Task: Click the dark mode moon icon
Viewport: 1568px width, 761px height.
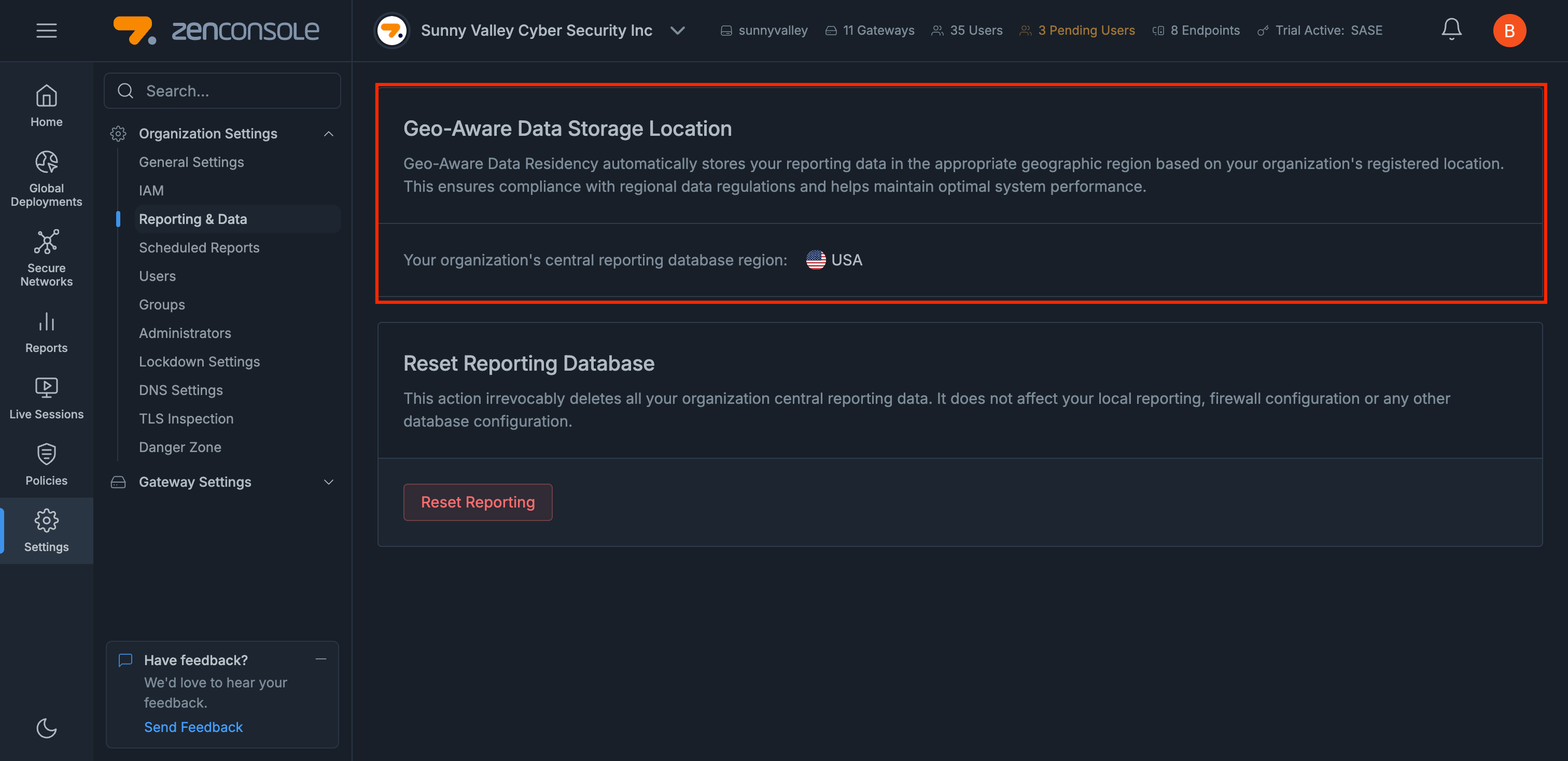Action: (x=46, y=728)
